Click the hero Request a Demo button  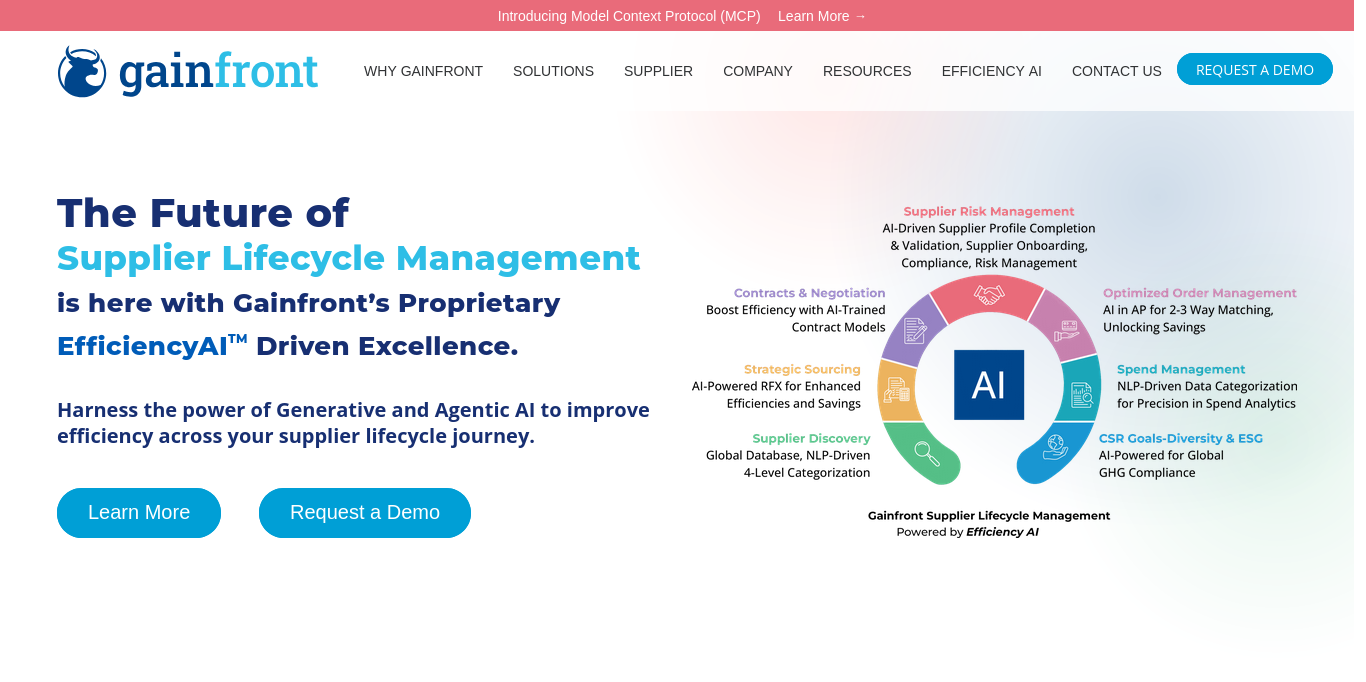click(x=364, y=512)
